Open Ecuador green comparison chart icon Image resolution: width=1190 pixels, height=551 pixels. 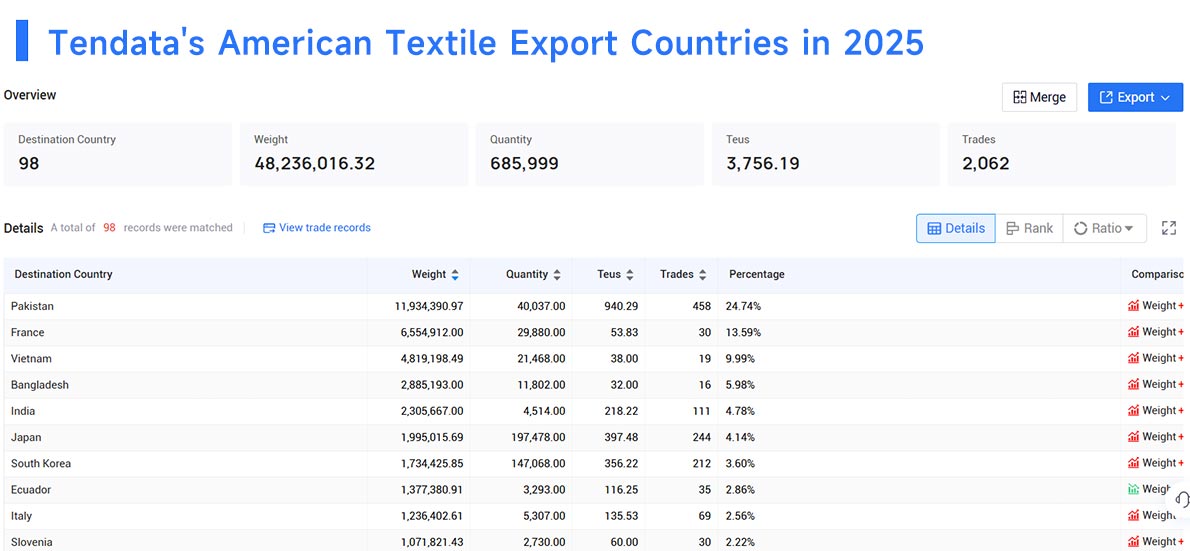click(1133, 490)
